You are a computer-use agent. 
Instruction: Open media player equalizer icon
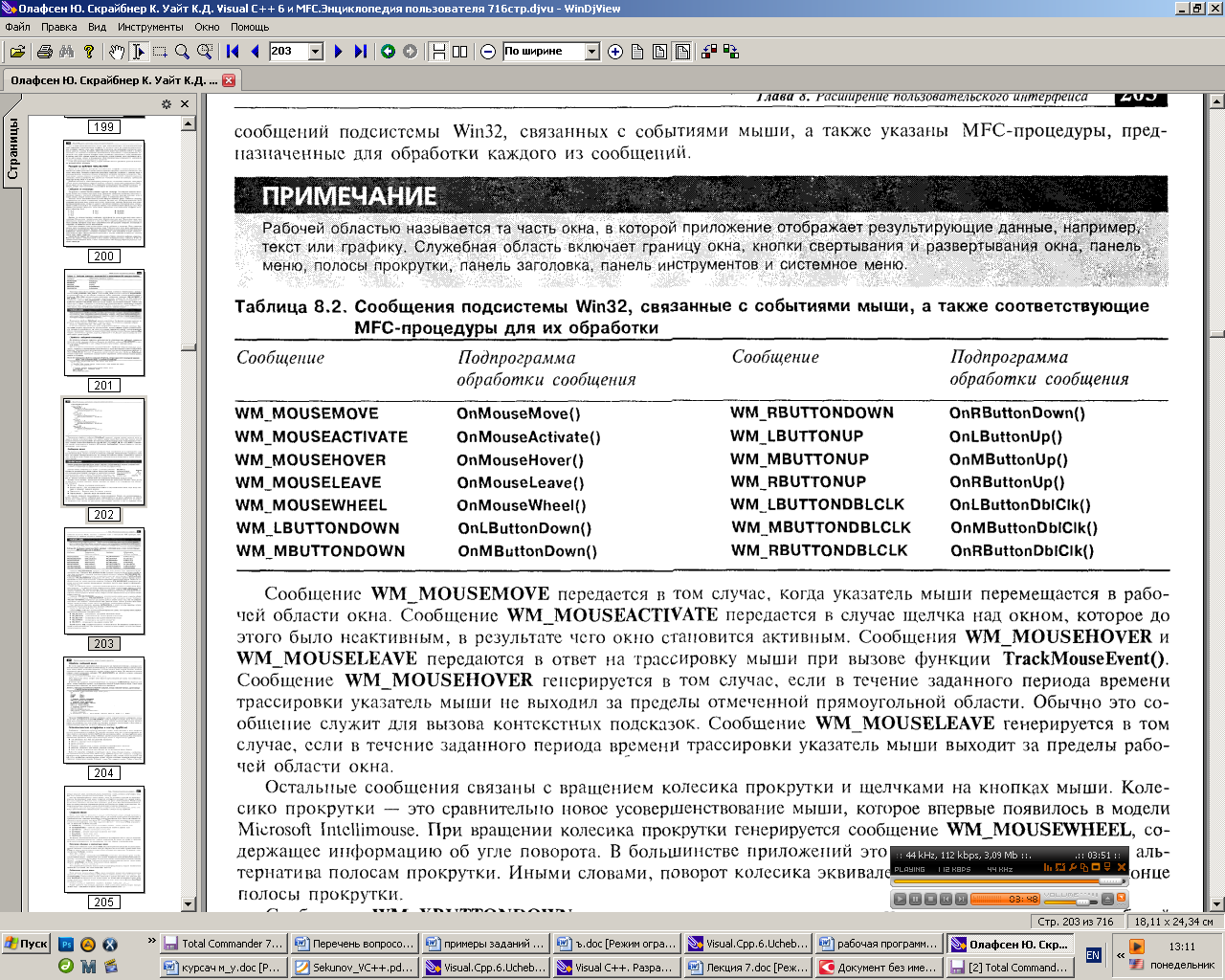[1047, 867]
